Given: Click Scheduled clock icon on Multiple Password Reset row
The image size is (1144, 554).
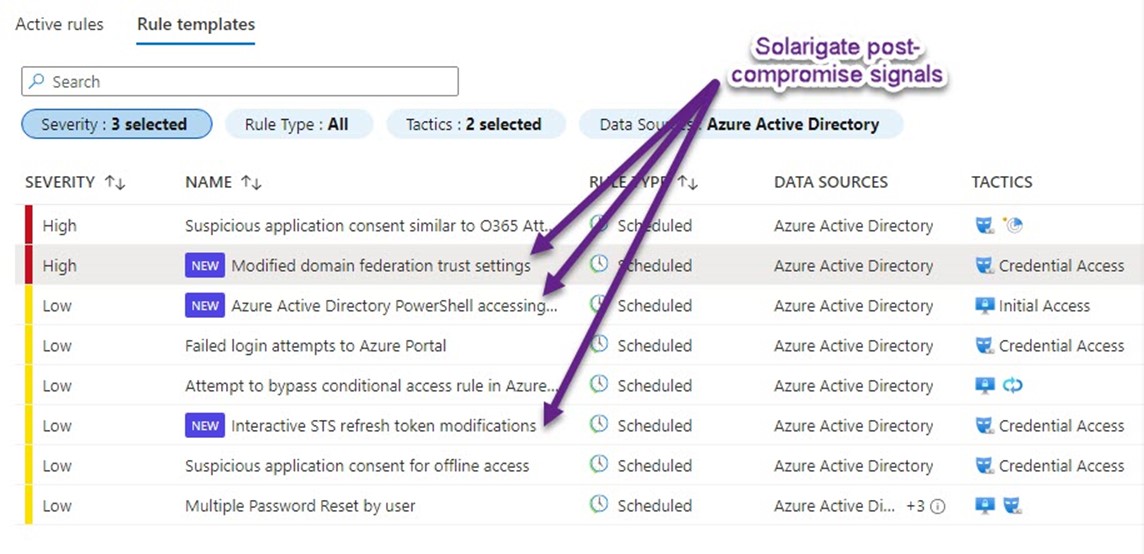Looking at the screenshot, I should coord(599,505).
